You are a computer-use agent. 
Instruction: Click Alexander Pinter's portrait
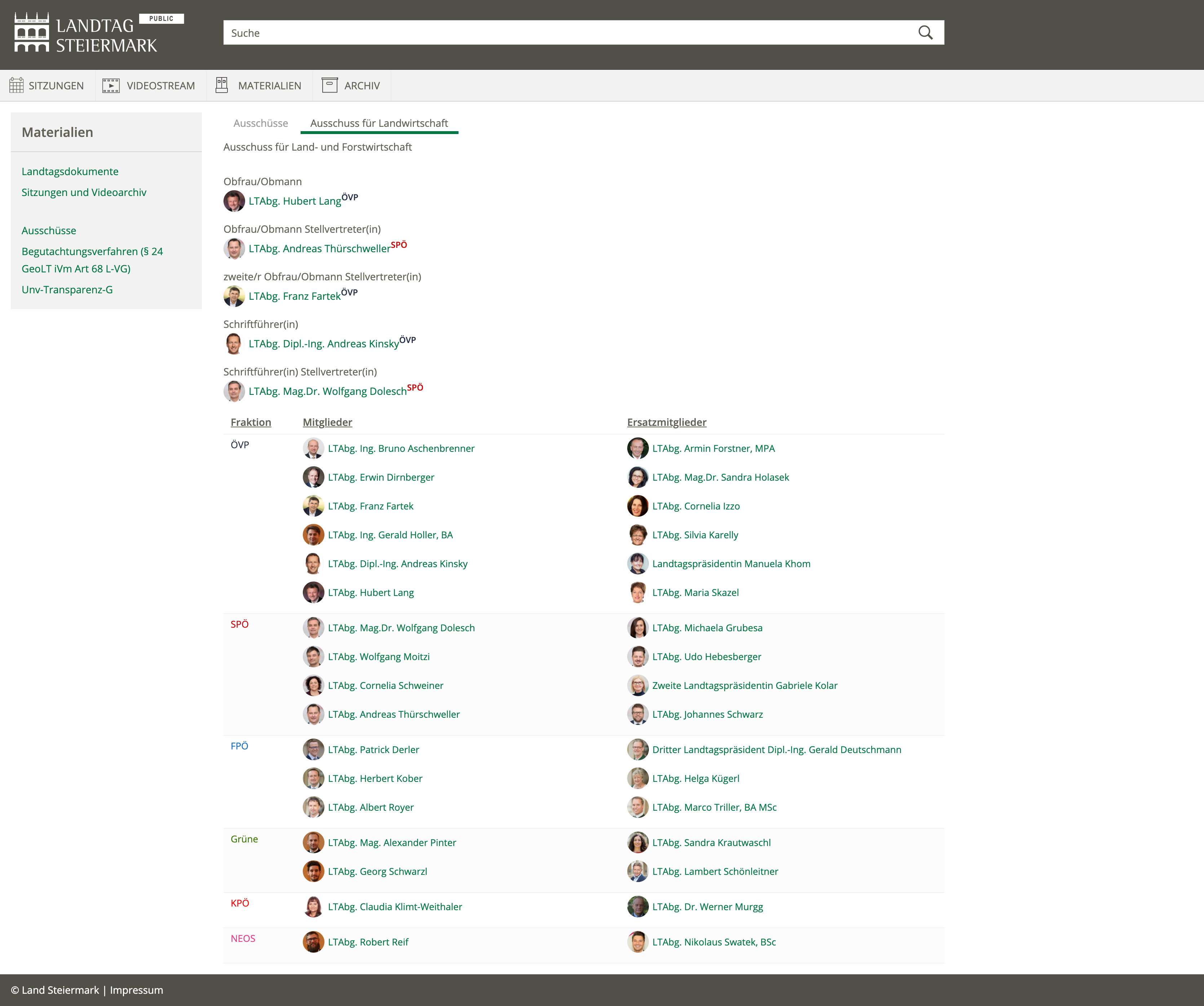[313, 843]
